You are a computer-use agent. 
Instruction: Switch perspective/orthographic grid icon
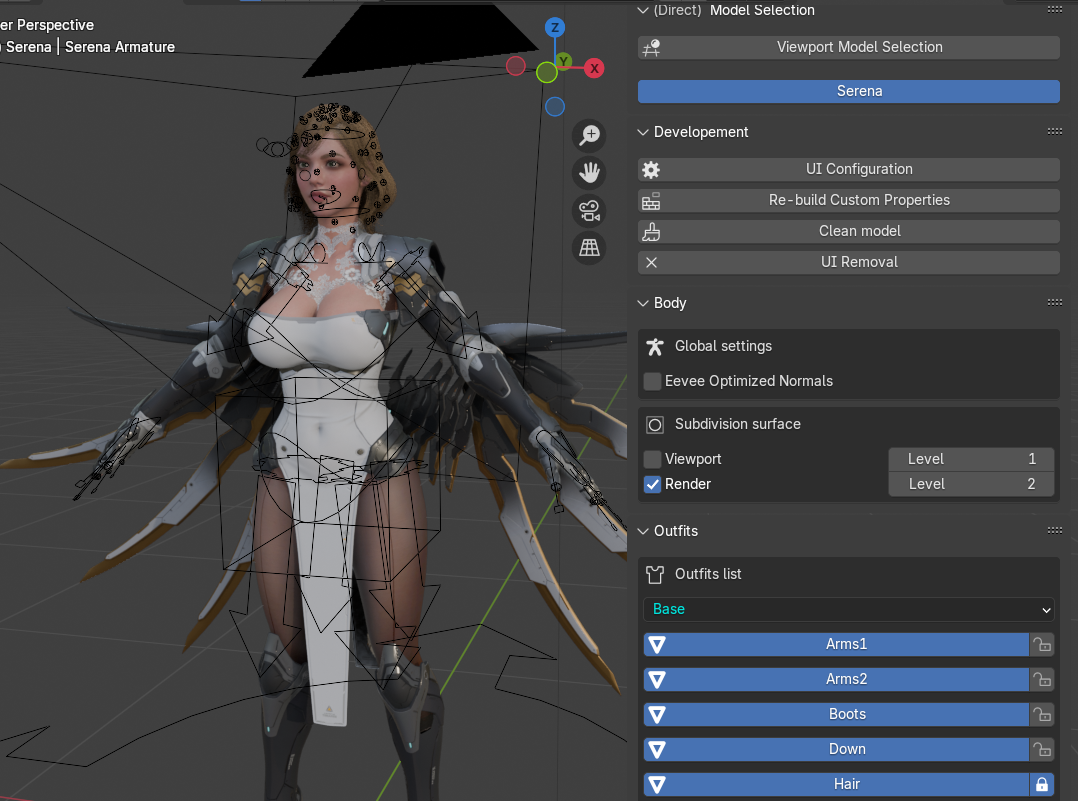click(589, 248)
